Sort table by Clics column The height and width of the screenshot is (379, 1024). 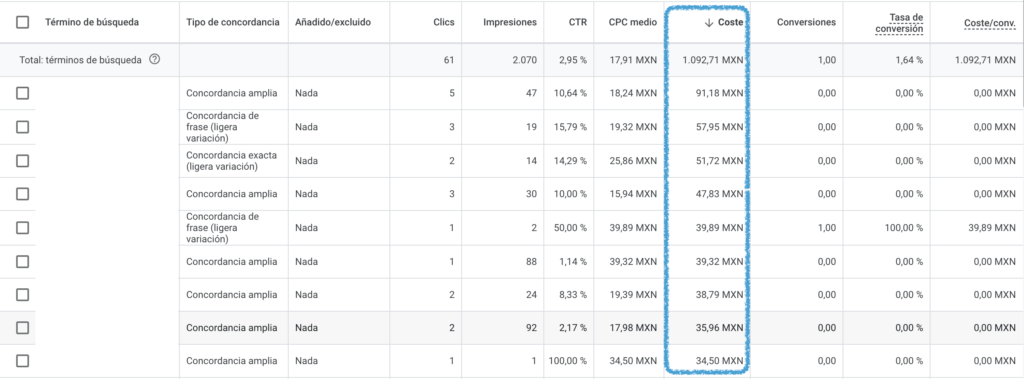point(444,22)
